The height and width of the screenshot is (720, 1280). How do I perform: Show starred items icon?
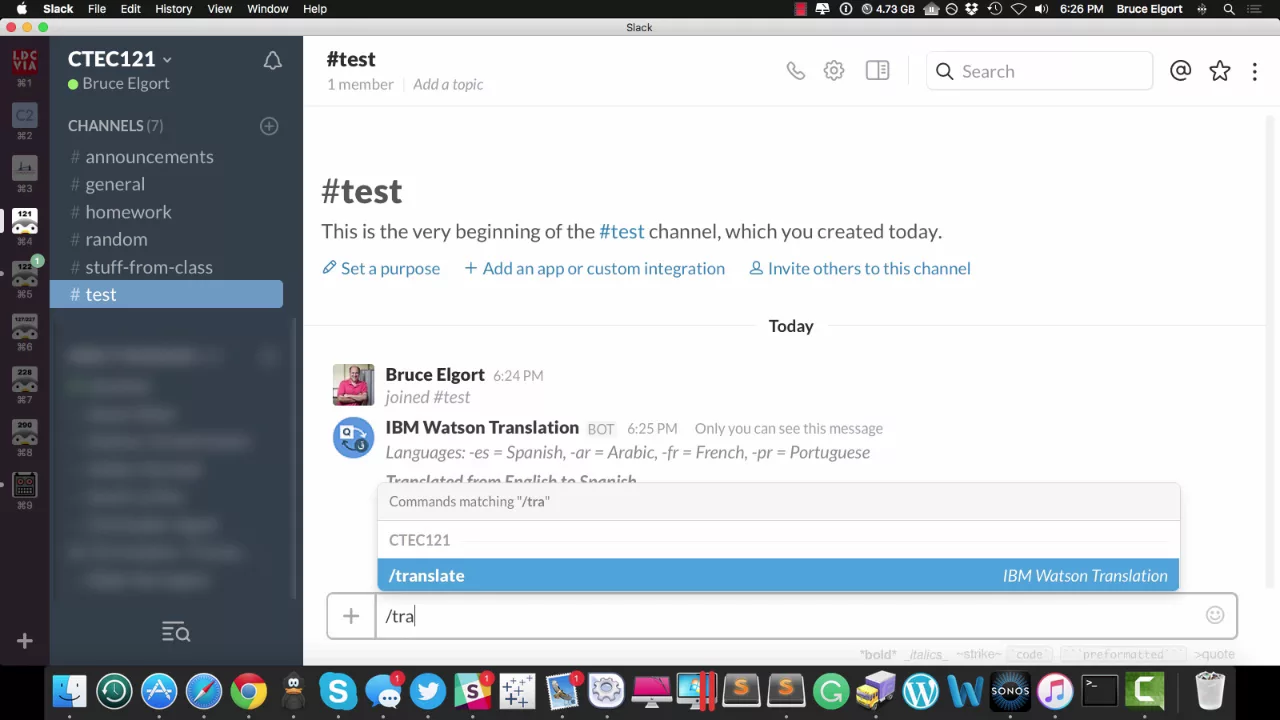point(1220,71)
